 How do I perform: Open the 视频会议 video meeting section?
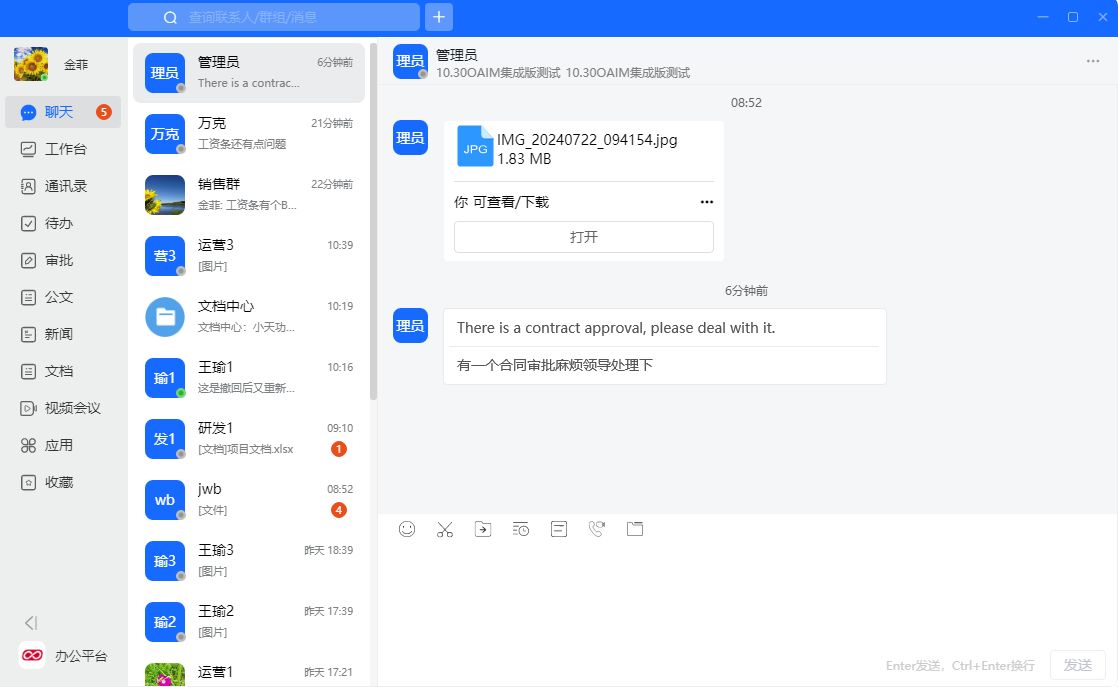click(71, 408)
